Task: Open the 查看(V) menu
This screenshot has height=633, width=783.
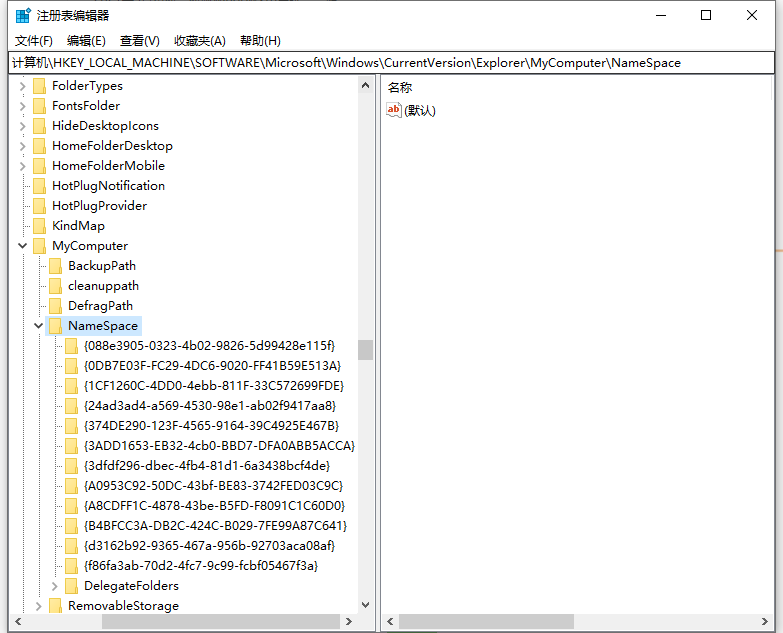Action: (140, 41)
